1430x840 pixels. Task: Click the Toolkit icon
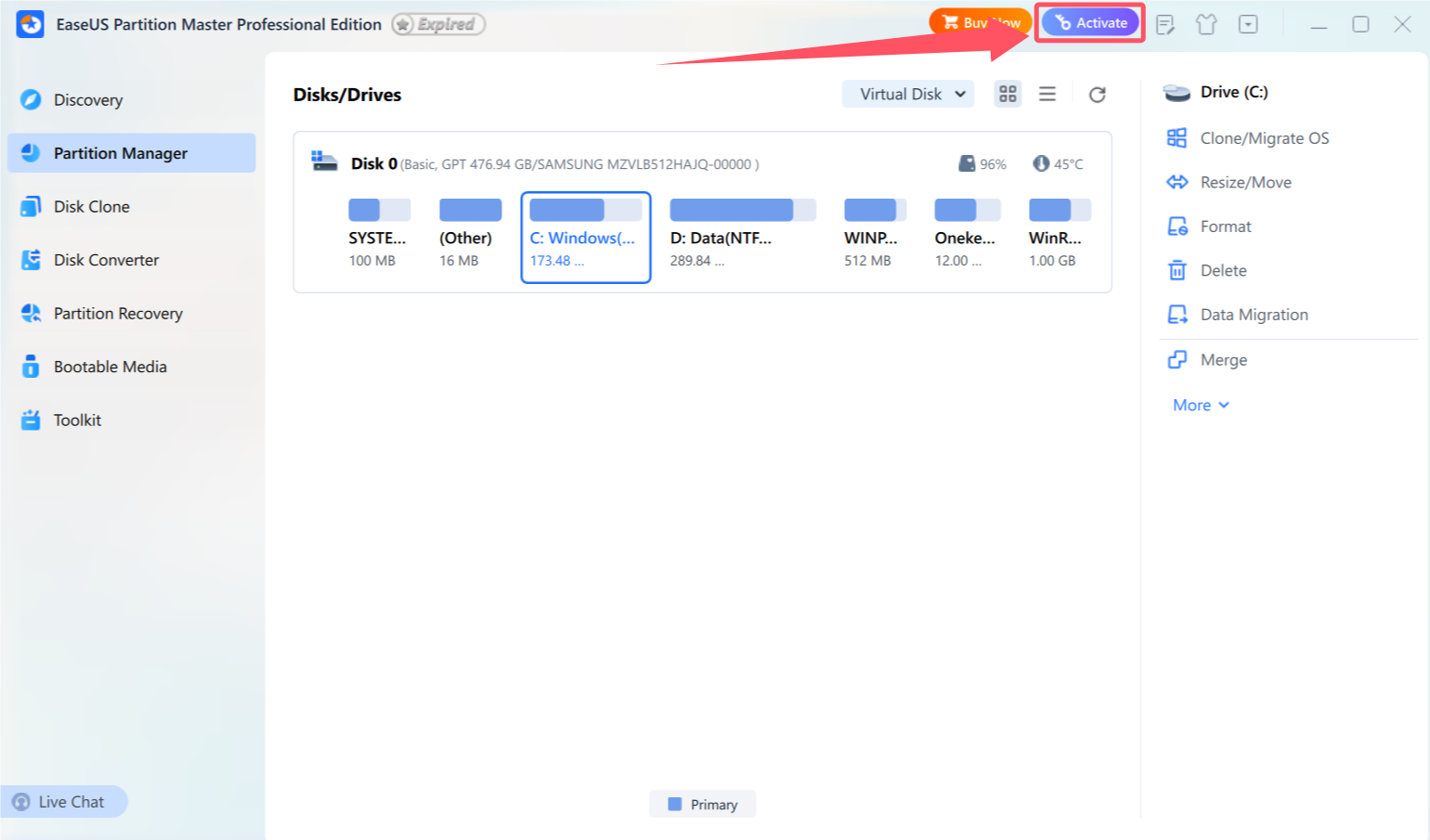point(31,420)
